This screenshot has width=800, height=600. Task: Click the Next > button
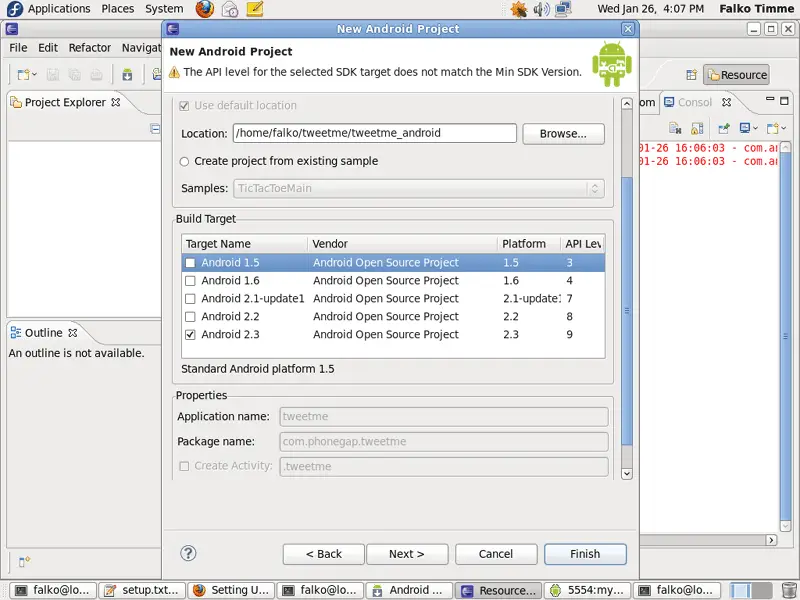[407, 554]
